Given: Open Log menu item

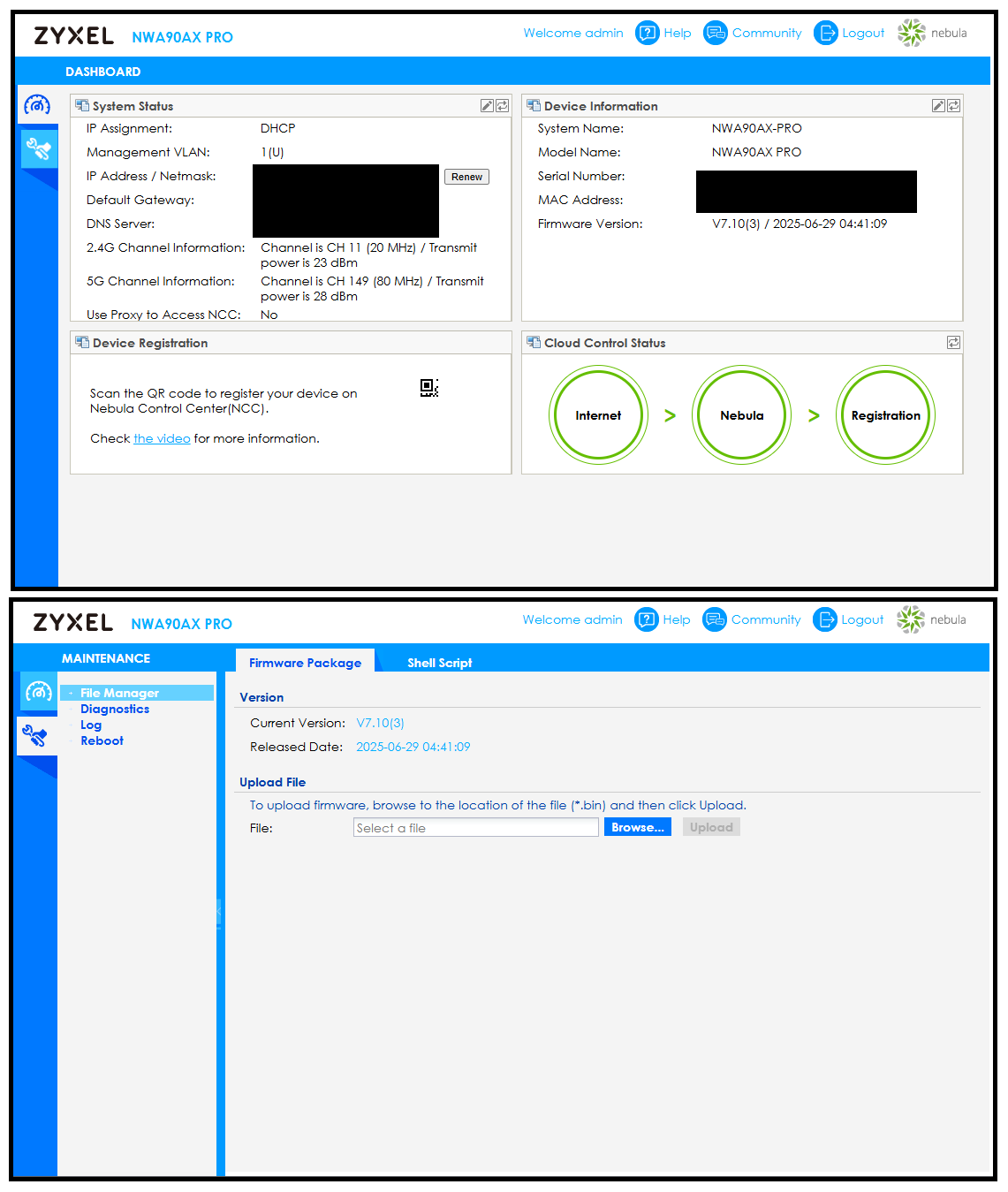Looking at the screenshot, I should click(x=91, y=725).
